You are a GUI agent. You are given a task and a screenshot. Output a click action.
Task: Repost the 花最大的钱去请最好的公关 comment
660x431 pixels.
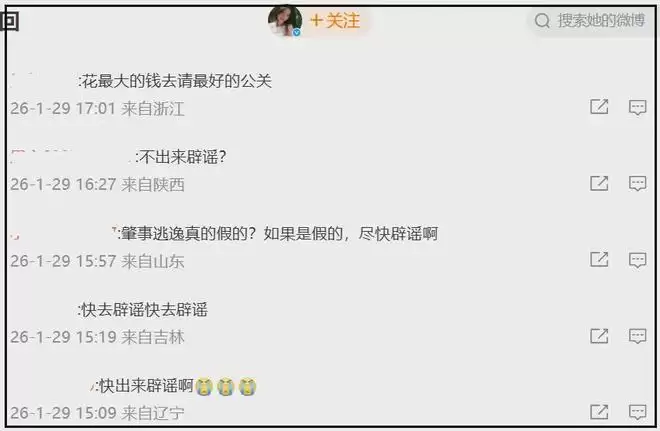(x=599, y=107)
